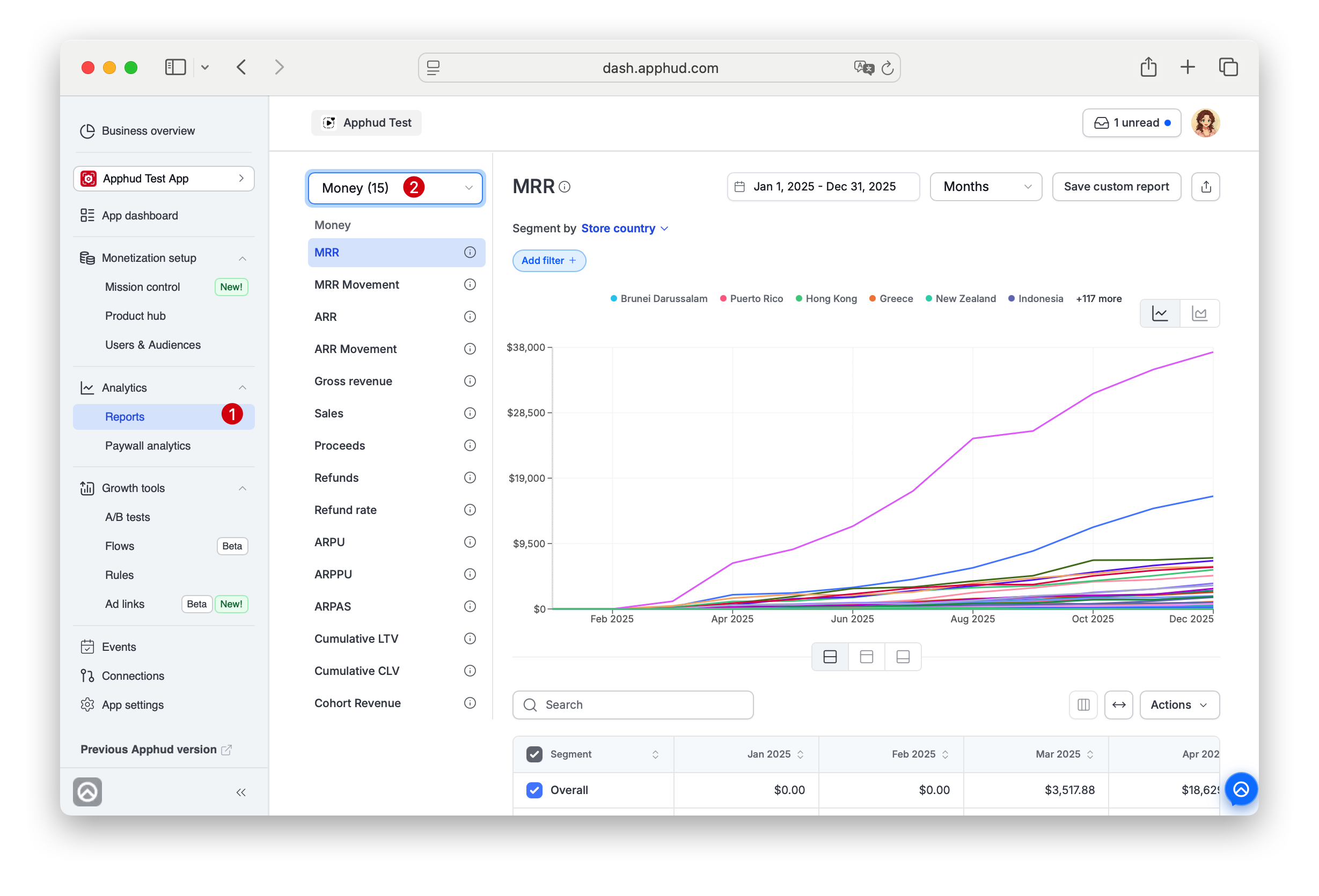Click the App dashboard icon
Image resolution: width=1319 pixels, height=896 pixels.
click(x=87, y=216)
